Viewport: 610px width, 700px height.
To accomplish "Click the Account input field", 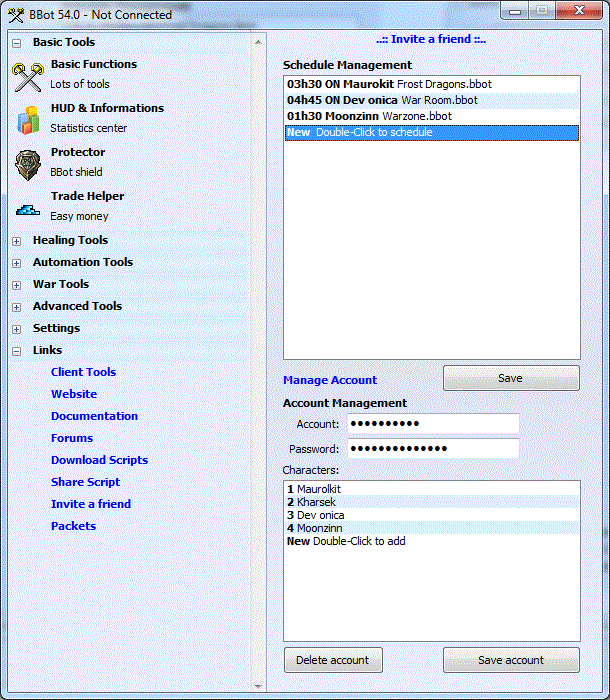I will pos(432,424).
